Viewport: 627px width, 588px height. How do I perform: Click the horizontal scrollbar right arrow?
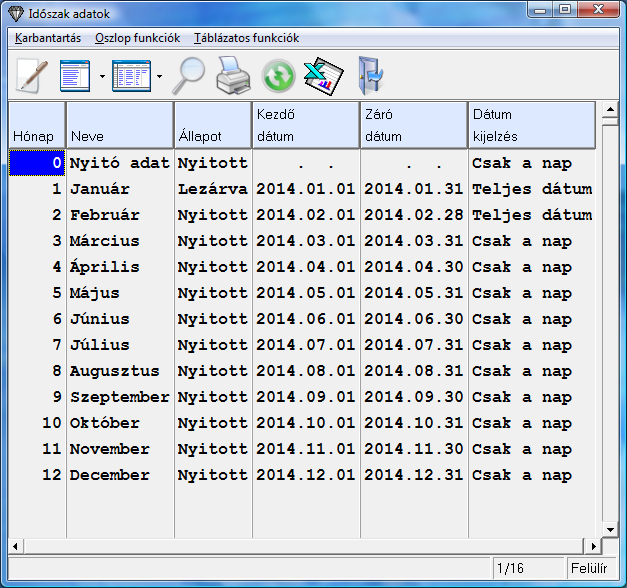click(594, 547)
